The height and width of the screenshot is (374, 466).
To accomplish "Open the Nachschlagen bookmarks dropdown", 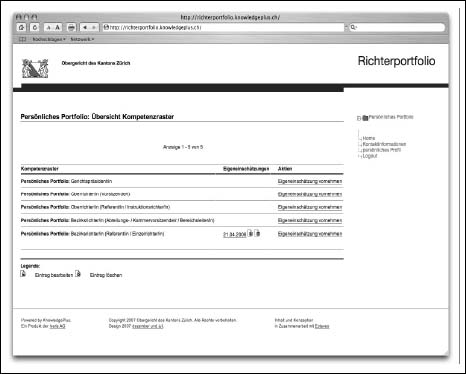I will pos(49,39).
